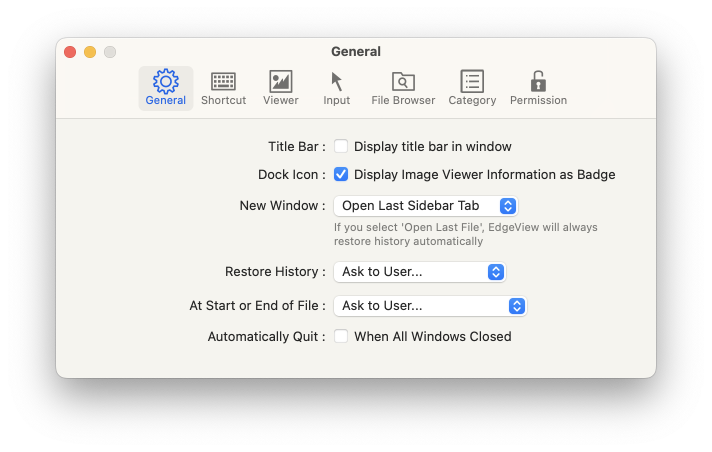Open the File Browser folder icon

pyautogui.click(x=403, y=82)
